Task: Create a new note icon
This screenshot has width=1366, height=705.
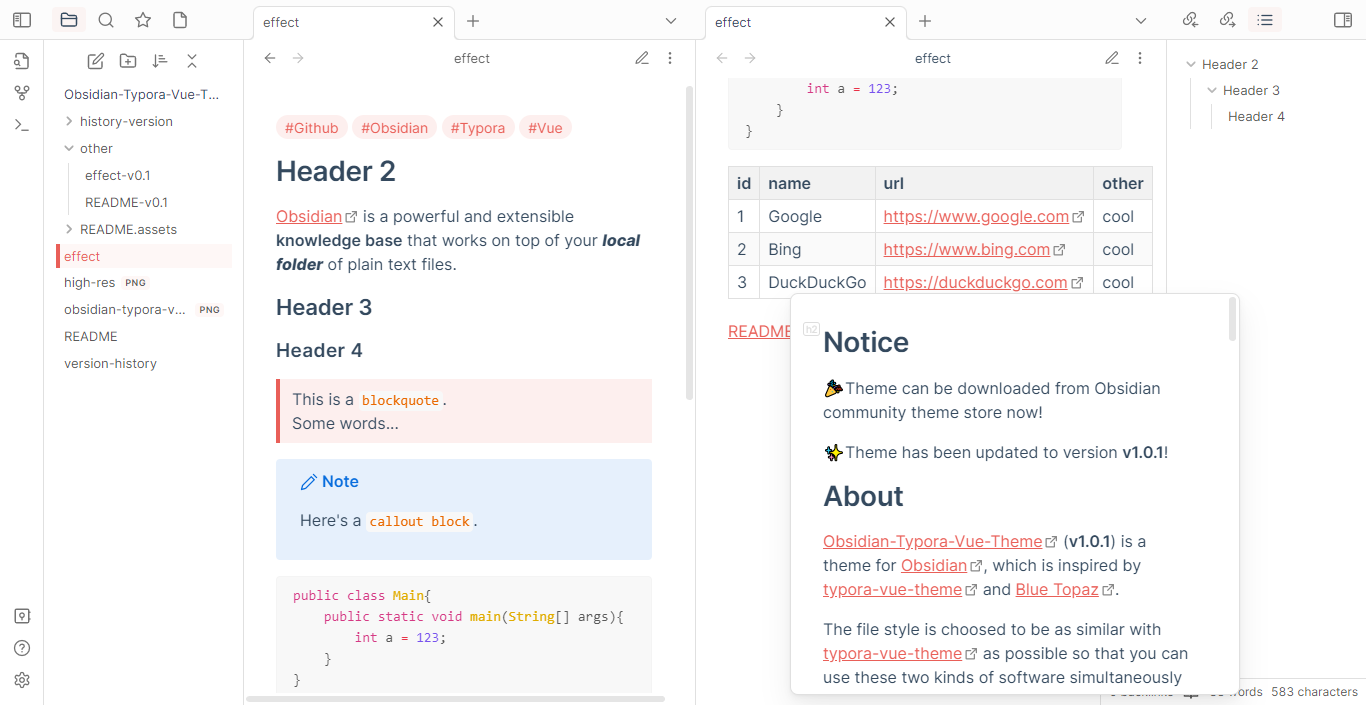Action: [96, 61]
